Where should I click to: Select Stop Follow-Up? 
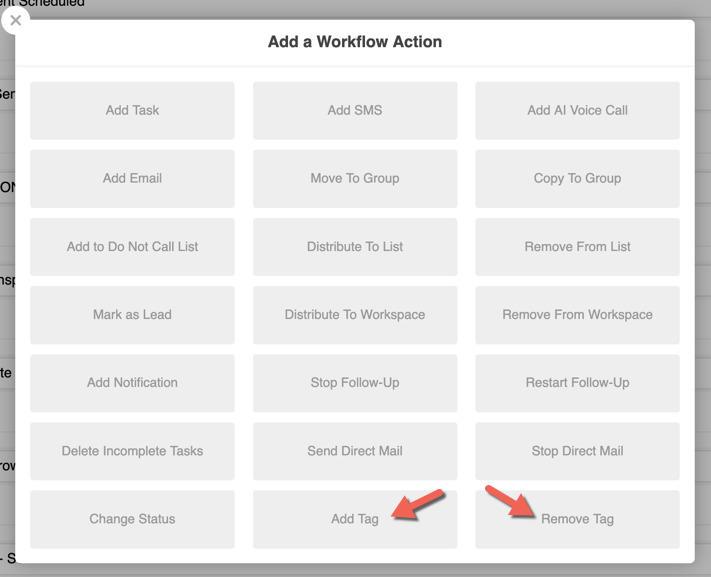tap(355, 383)
